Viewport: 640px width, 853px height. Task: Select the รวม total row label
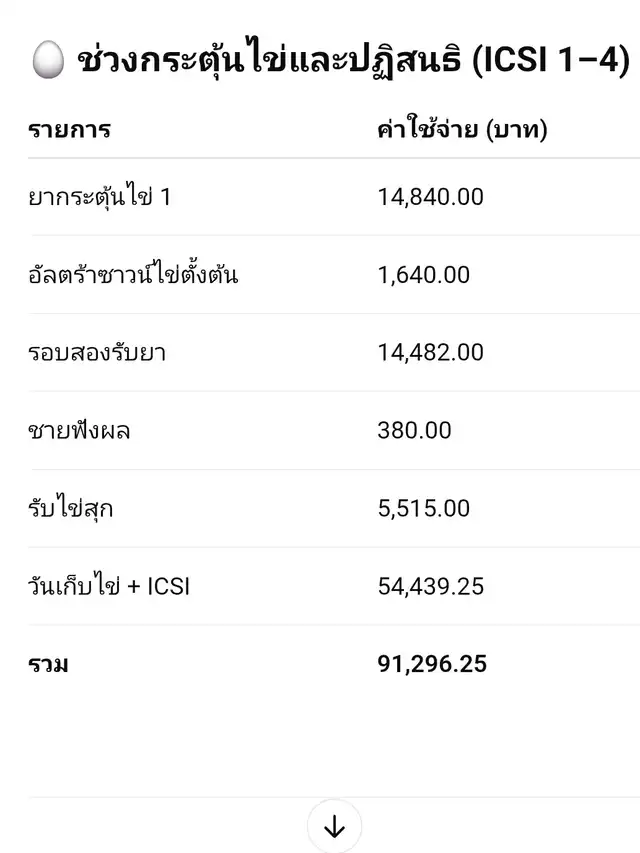coord(48,664)
